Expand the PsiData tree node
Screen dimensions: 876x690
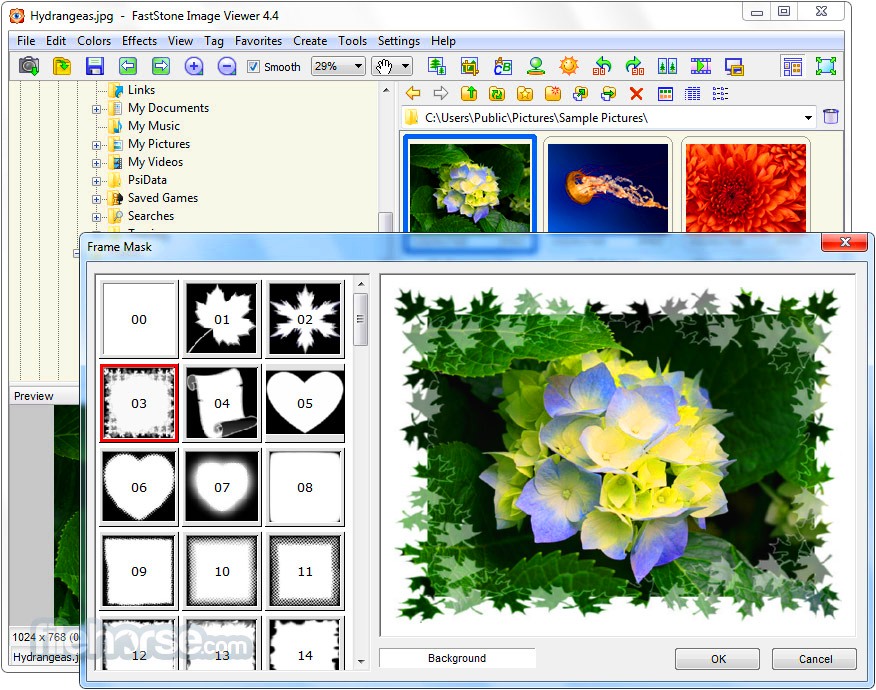click(x=96, y=181)
